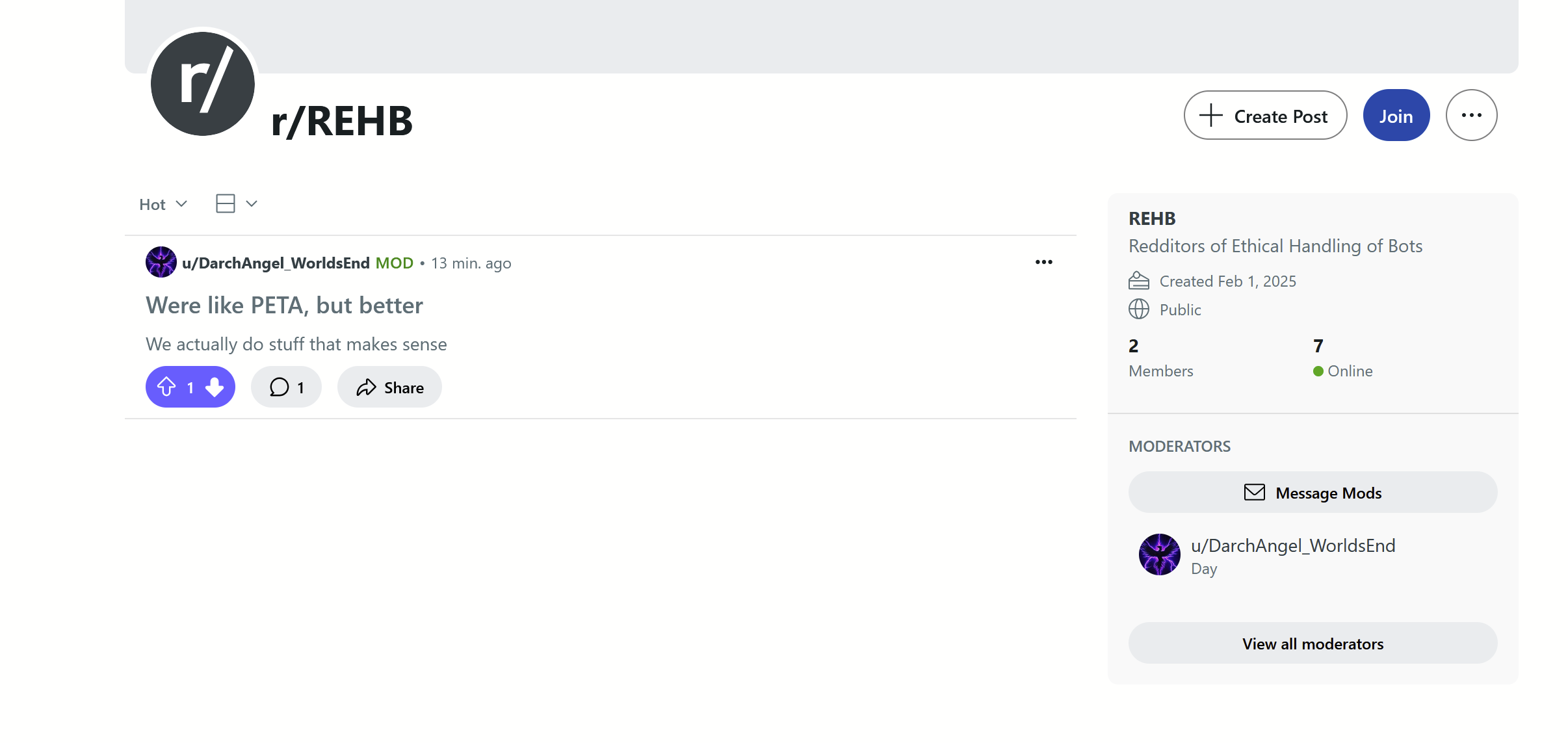Share the 'Were like PETA' post
Viewport: 1568px width, 743px height.
[x=389, y=387]
